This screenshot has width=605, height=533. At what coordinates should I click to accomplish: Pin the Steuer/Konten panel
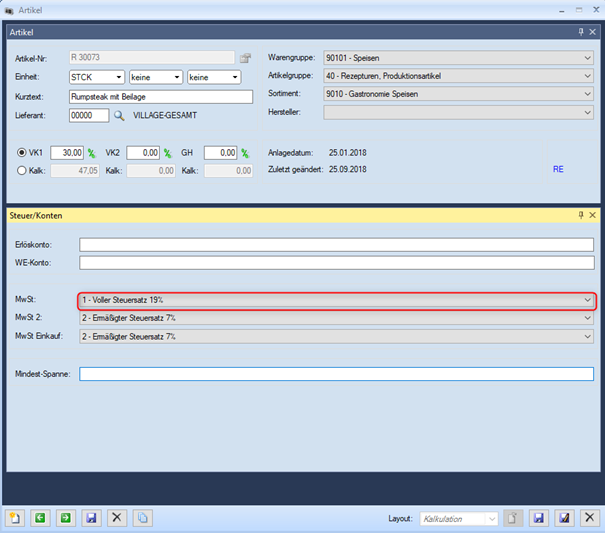(581, 215)
